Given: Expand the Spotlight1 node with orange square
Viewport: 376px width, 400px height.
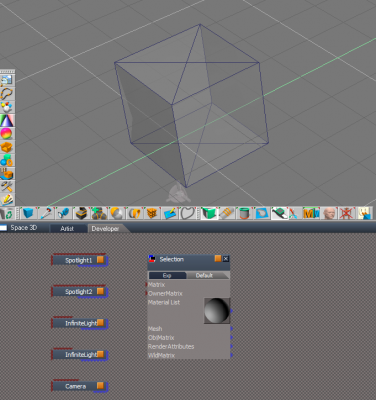Looking at the screenshot, I should 100,260.
